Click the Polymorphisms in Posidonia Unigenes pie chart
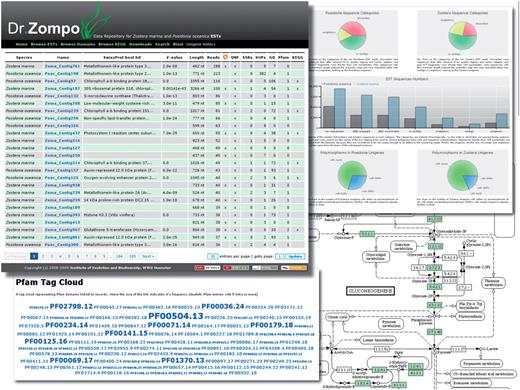This screenshot has width=520, height=390. point(352,175)
